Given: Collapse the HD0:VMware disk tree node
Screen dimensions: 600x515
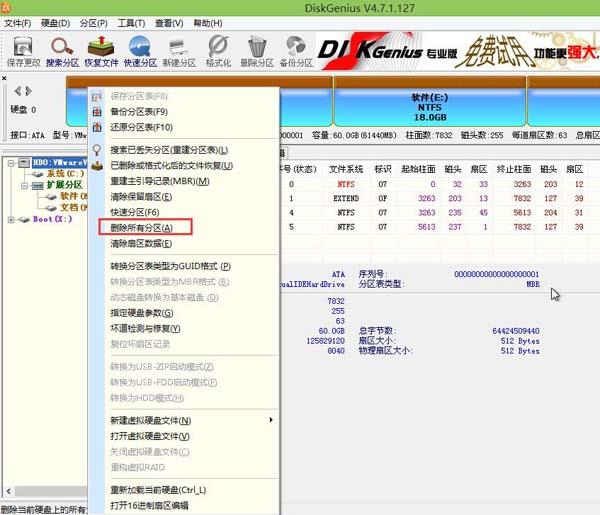Looking at the screenshot, I should pyautogui.click(x=11, y=163).
